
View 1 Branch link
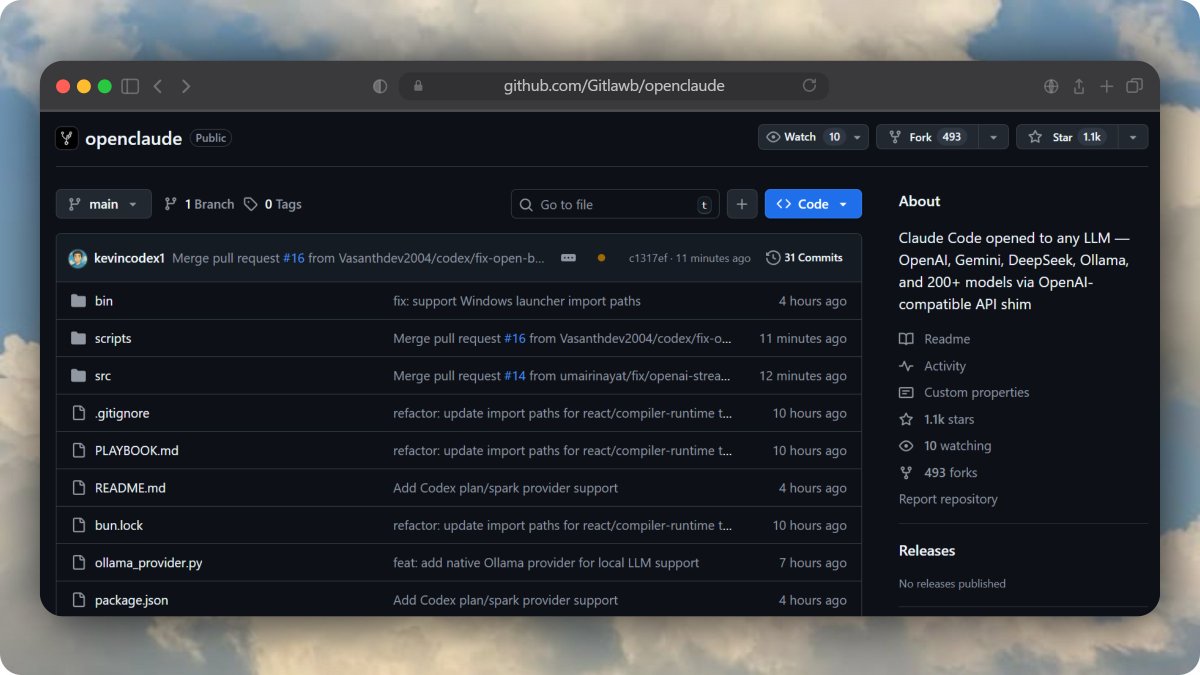click(199, 204)
